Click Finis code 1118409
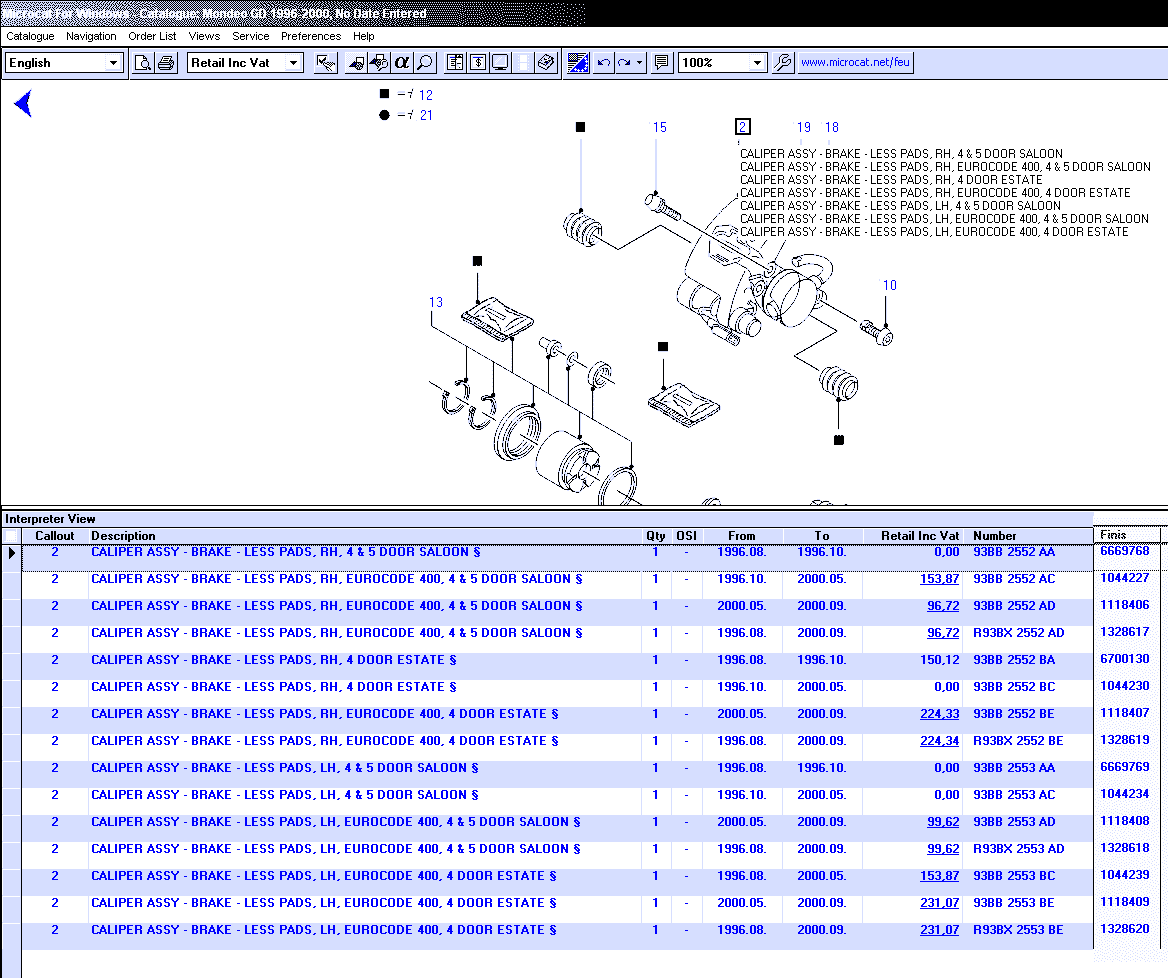The height and width of the screenshot is (978, 1168). [1125, 902]
